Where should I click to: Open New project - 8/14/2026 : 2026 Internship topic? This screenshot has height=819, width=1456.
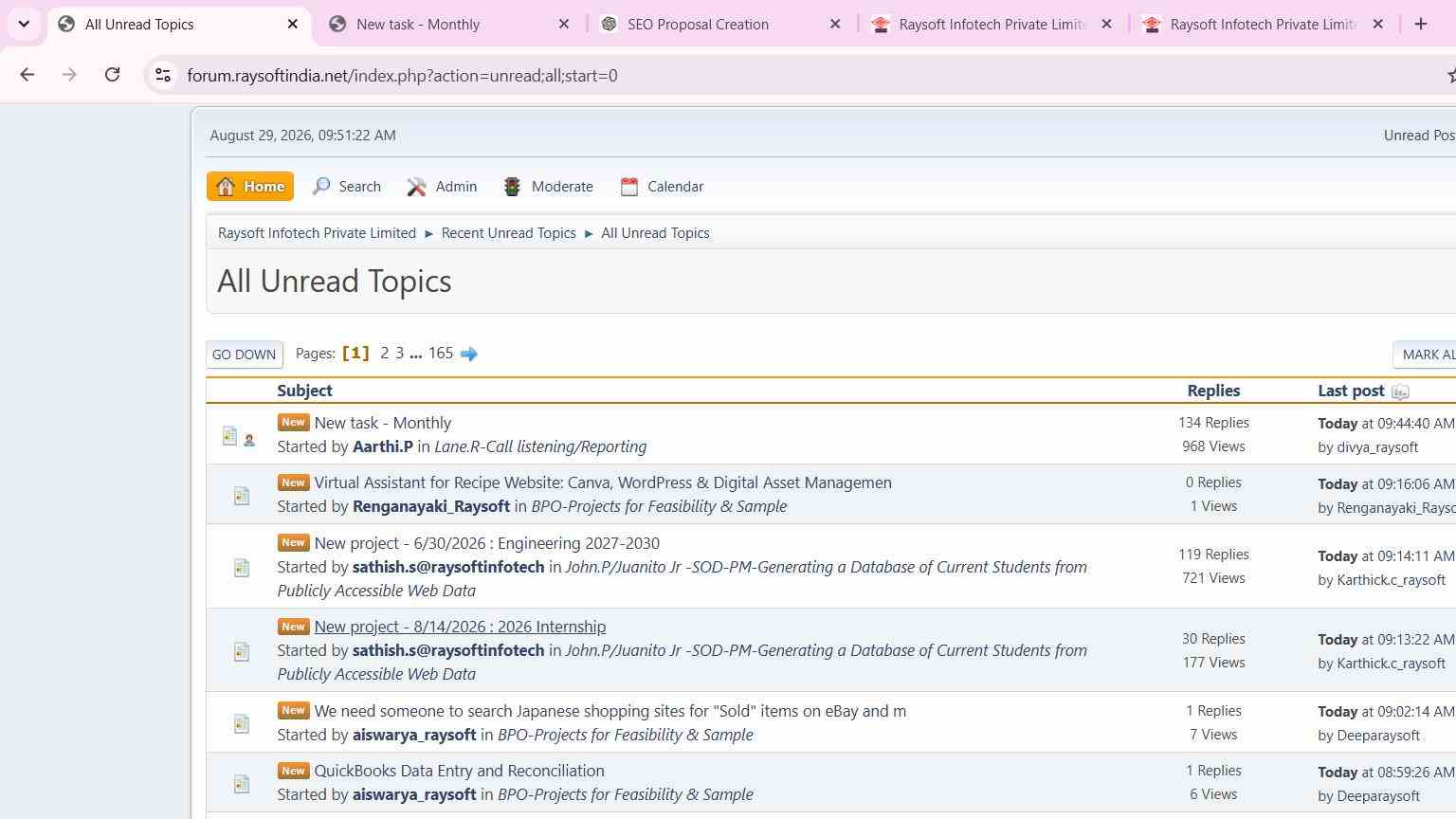(x=460, y=627)
